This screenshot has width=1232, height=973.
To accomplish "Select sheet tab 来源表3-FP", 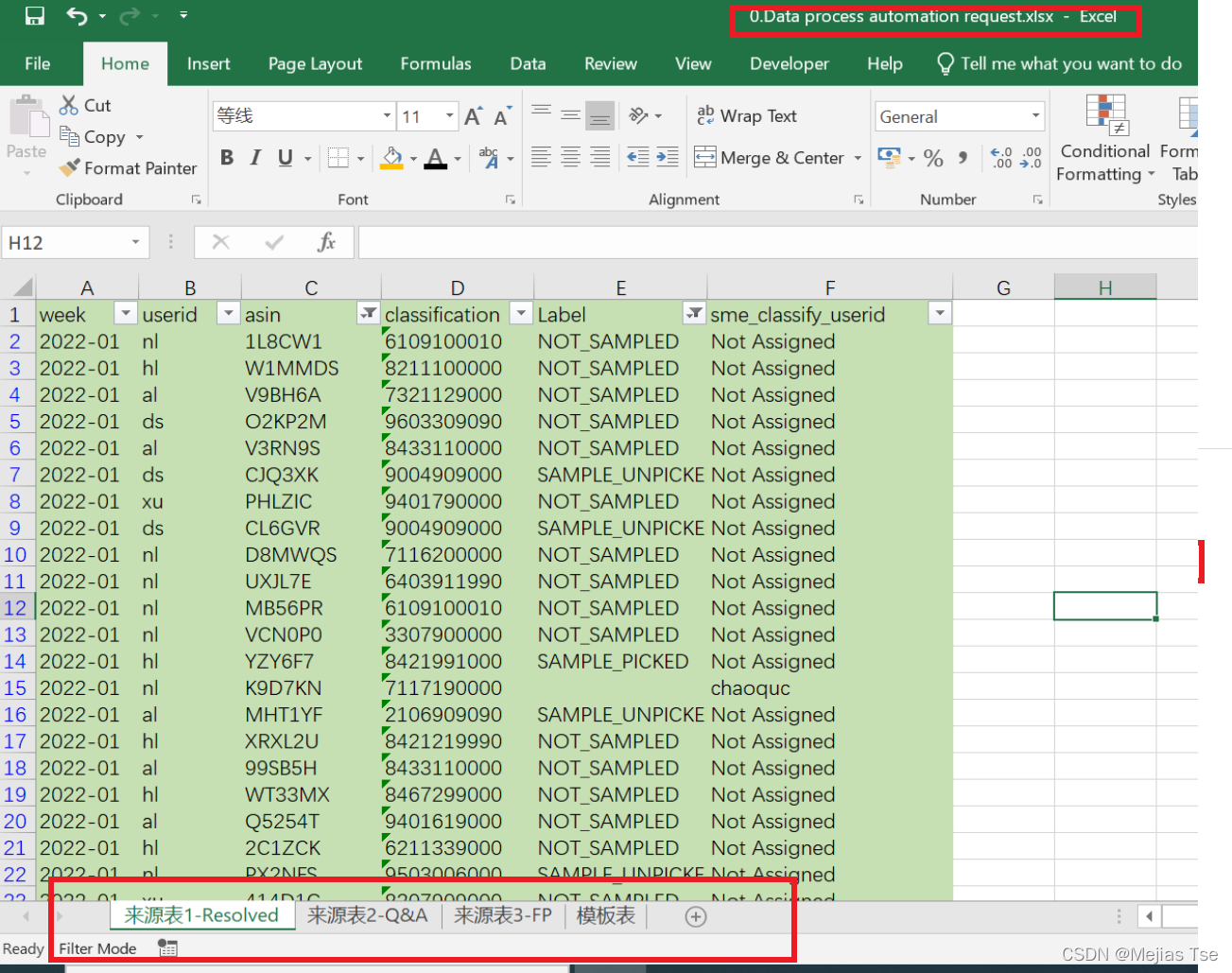I will 502,915.
